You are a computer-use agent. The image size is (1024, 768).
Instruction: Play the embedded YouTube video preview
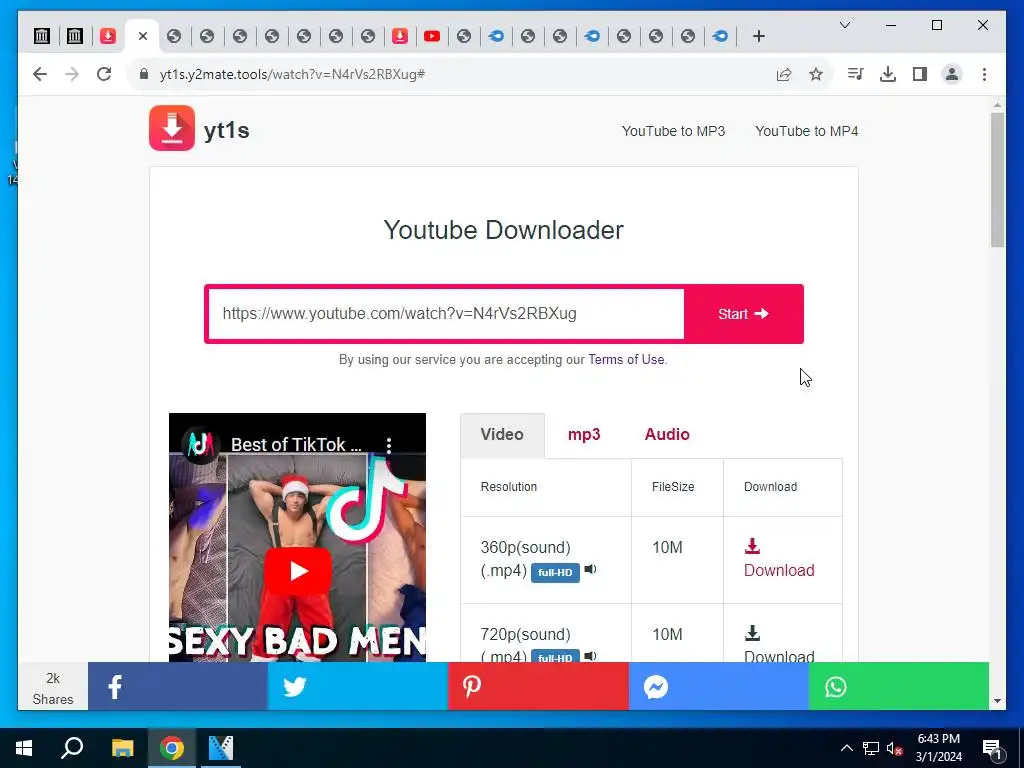[x=298, y=571]
